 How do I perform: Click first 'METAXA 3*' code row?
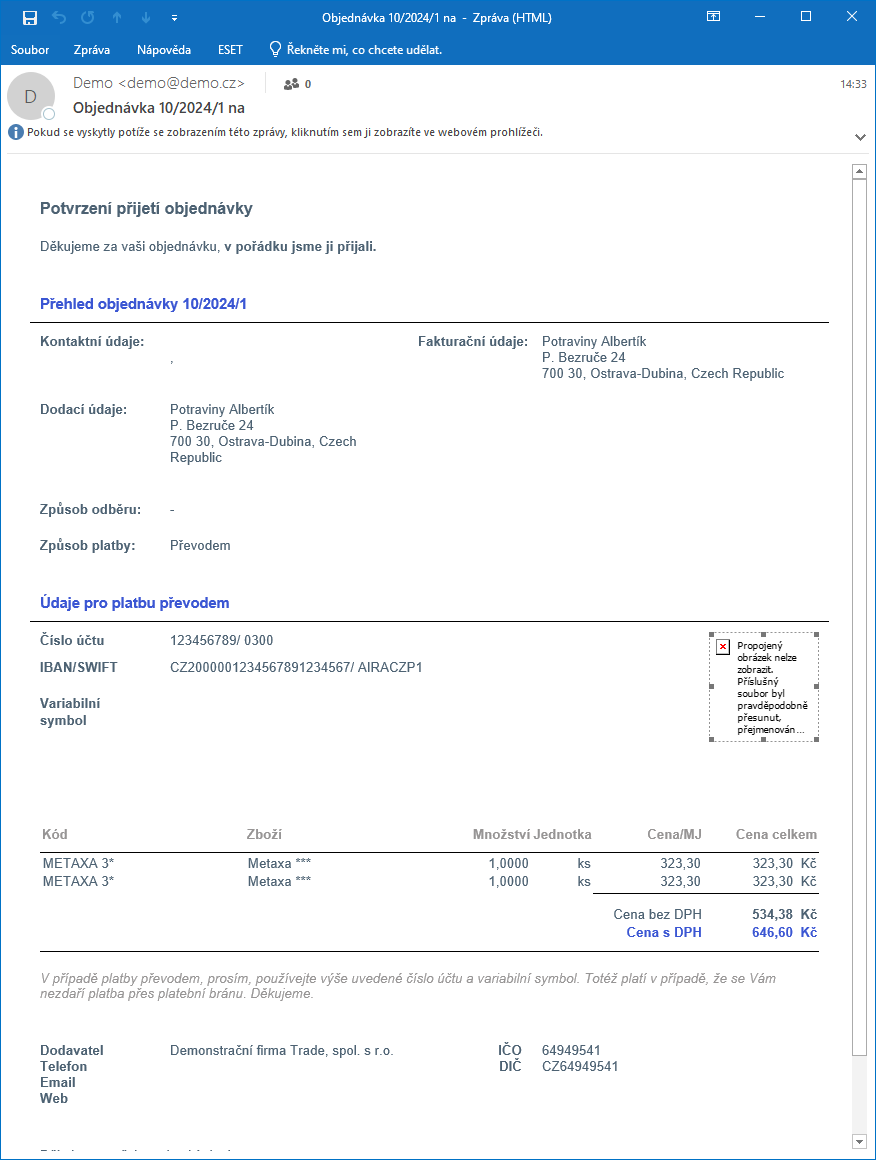point(78,863)
